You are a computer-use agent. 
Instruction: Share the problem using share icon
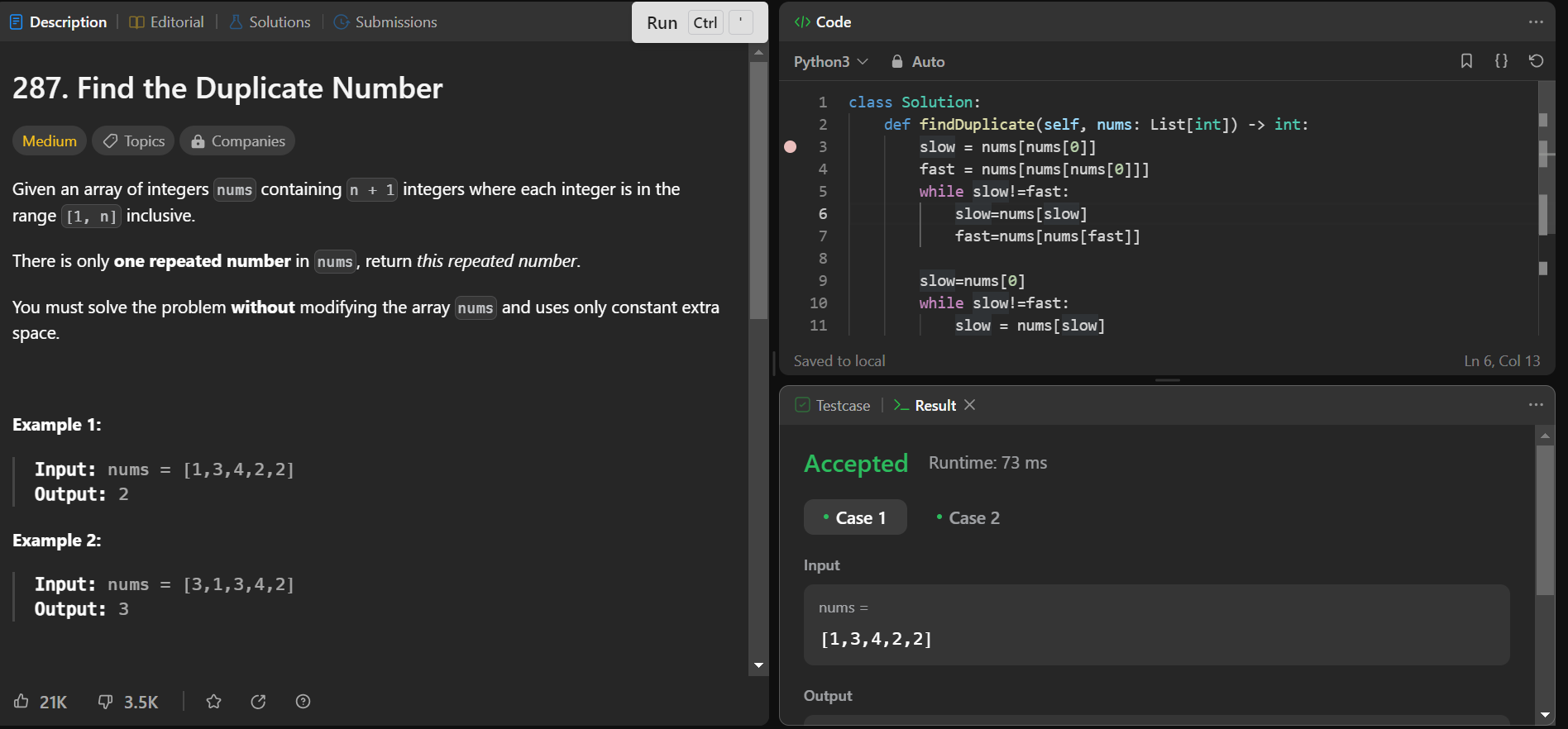(258, 702)
